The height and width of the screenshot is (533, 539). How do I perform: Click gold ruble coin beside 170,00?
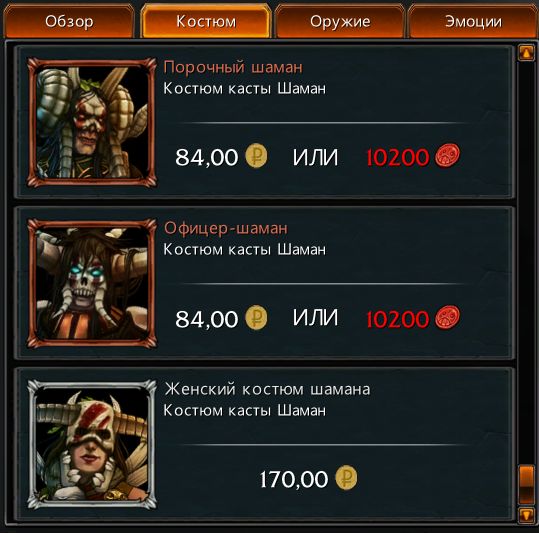click(346, 477)
